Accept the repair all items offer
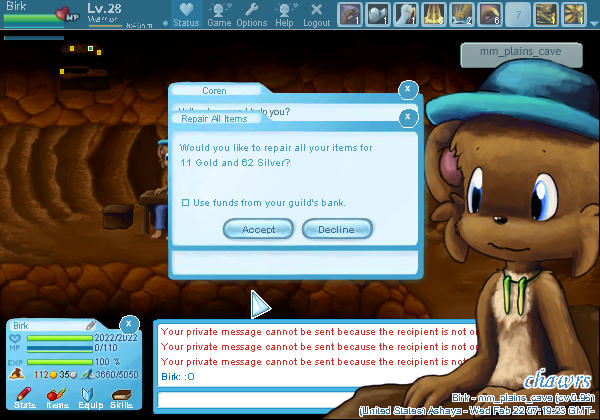Viewport: 600px width, 420px height. [258, 229]
